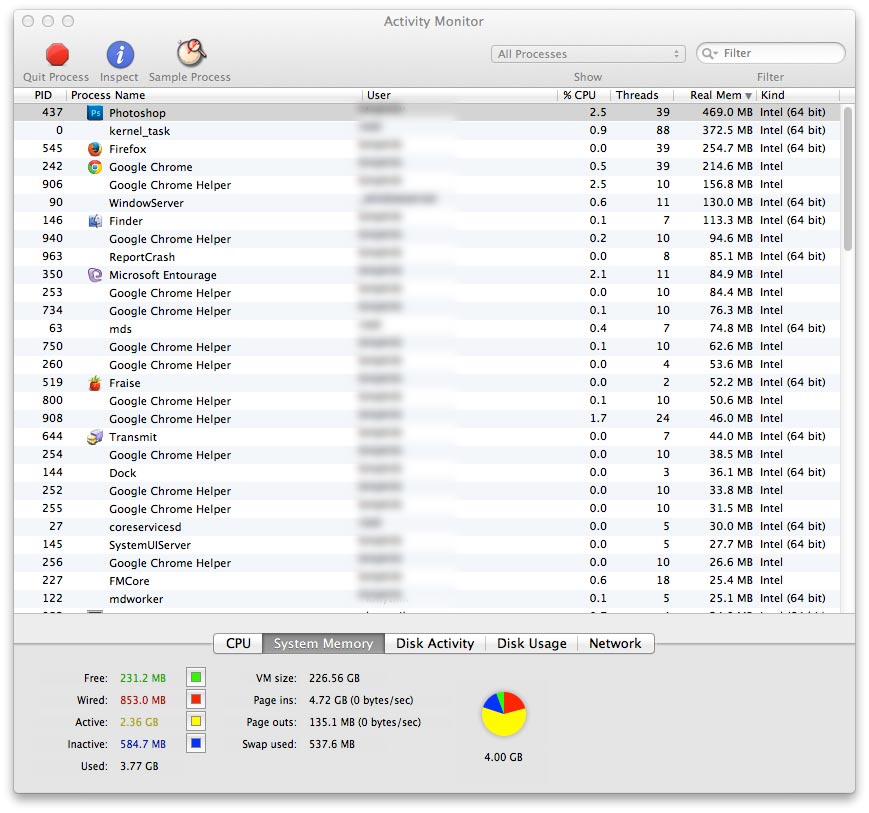The width and height of the screenshot is (869, 813).
Task: Click the red Quit Process icon
Action: (57, 55)
